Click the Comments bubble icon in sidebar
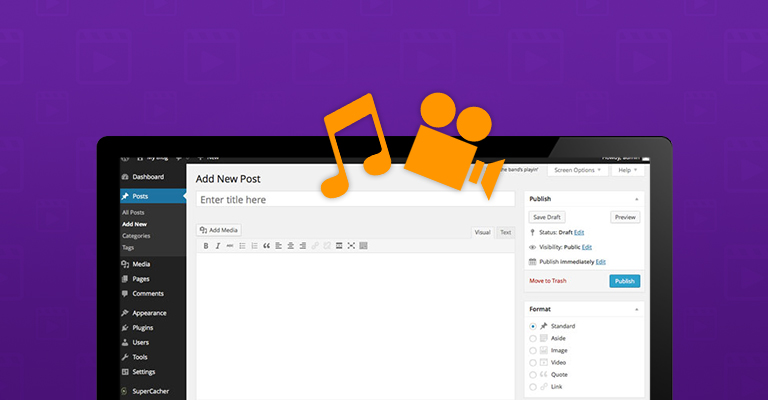The image size is (768, 400). point(125,293)
